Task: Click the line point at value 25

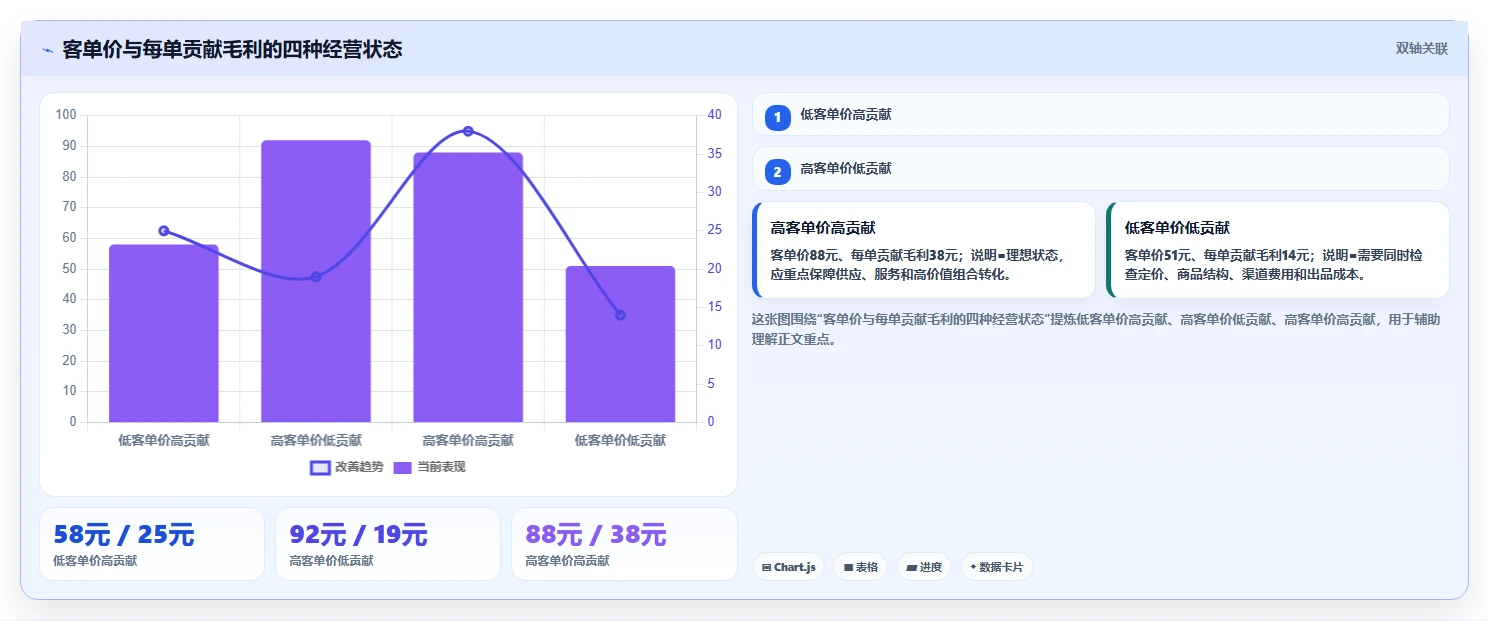Action: pos(164,231)
